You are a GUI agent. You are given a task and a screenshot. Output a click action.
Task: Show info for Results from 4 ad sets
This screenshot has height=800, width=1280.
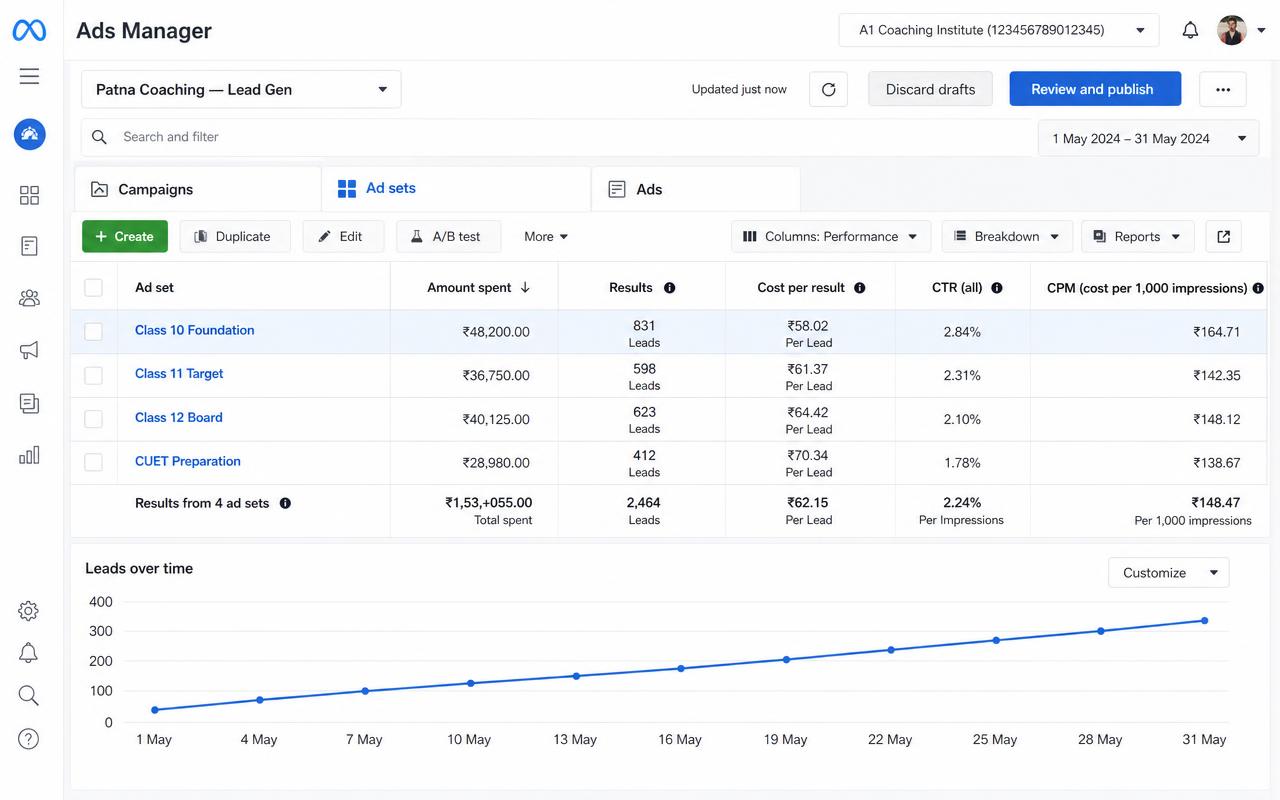pos(285,503)
